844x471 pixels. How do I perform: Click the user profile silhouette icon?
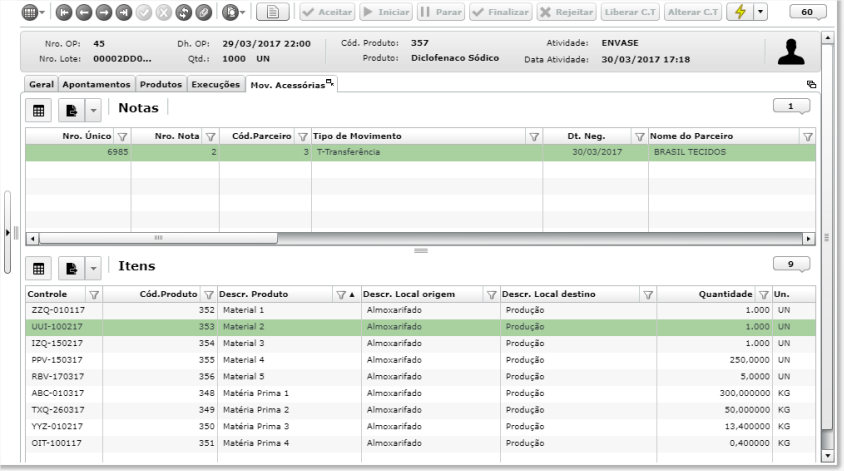(791, 52)
